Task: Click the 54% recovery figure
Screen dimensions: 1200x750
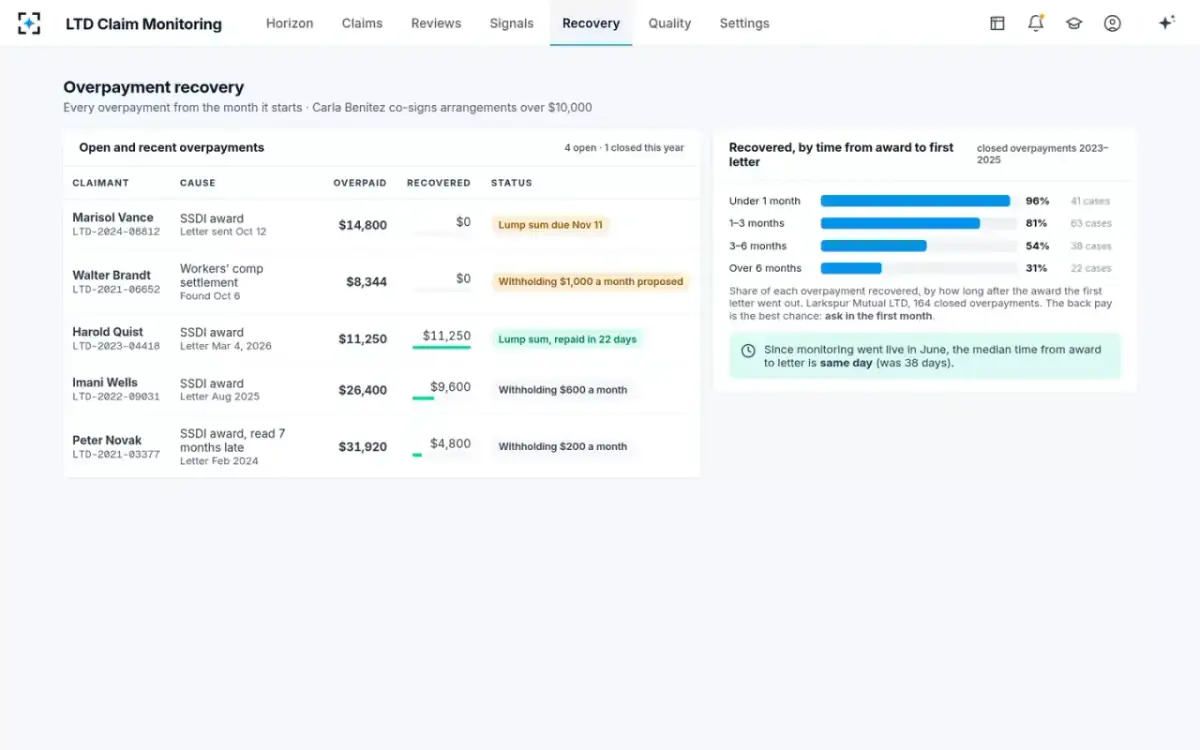Action: (1037, 246)
